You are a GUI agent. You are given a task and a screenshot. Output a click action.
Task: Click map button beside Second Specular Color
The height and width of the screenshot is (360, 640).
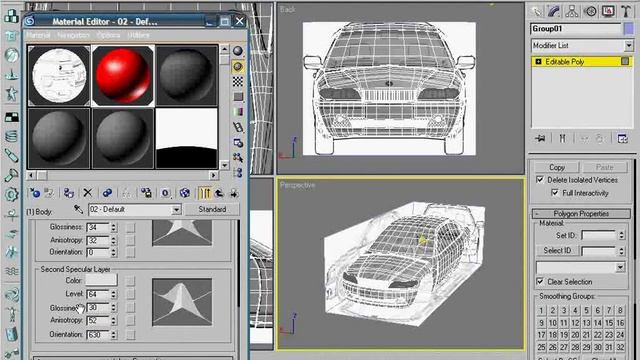tap(130, 281)
